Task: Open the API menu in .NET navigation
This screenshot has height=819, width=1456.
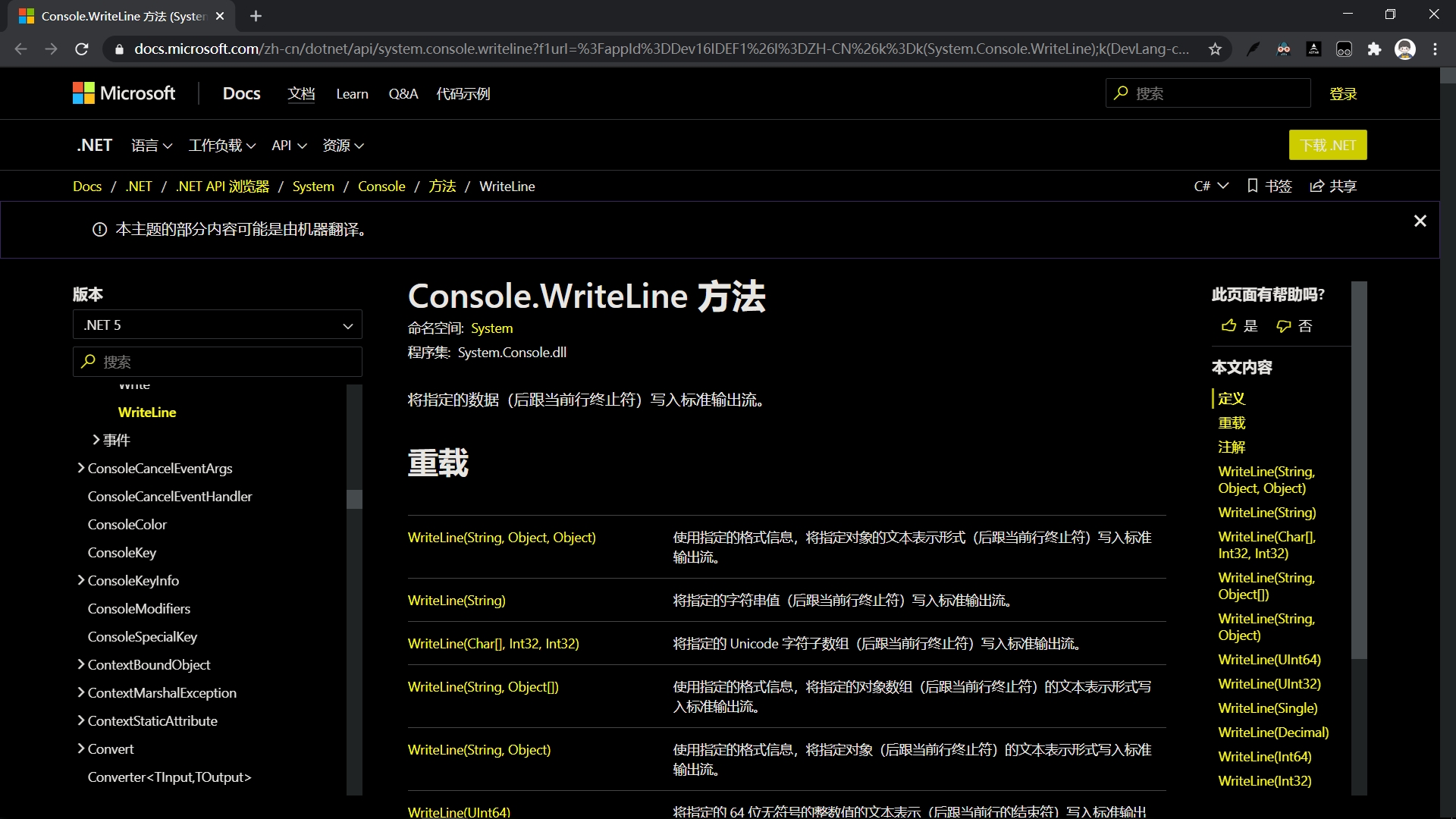Action: [289, 145]
